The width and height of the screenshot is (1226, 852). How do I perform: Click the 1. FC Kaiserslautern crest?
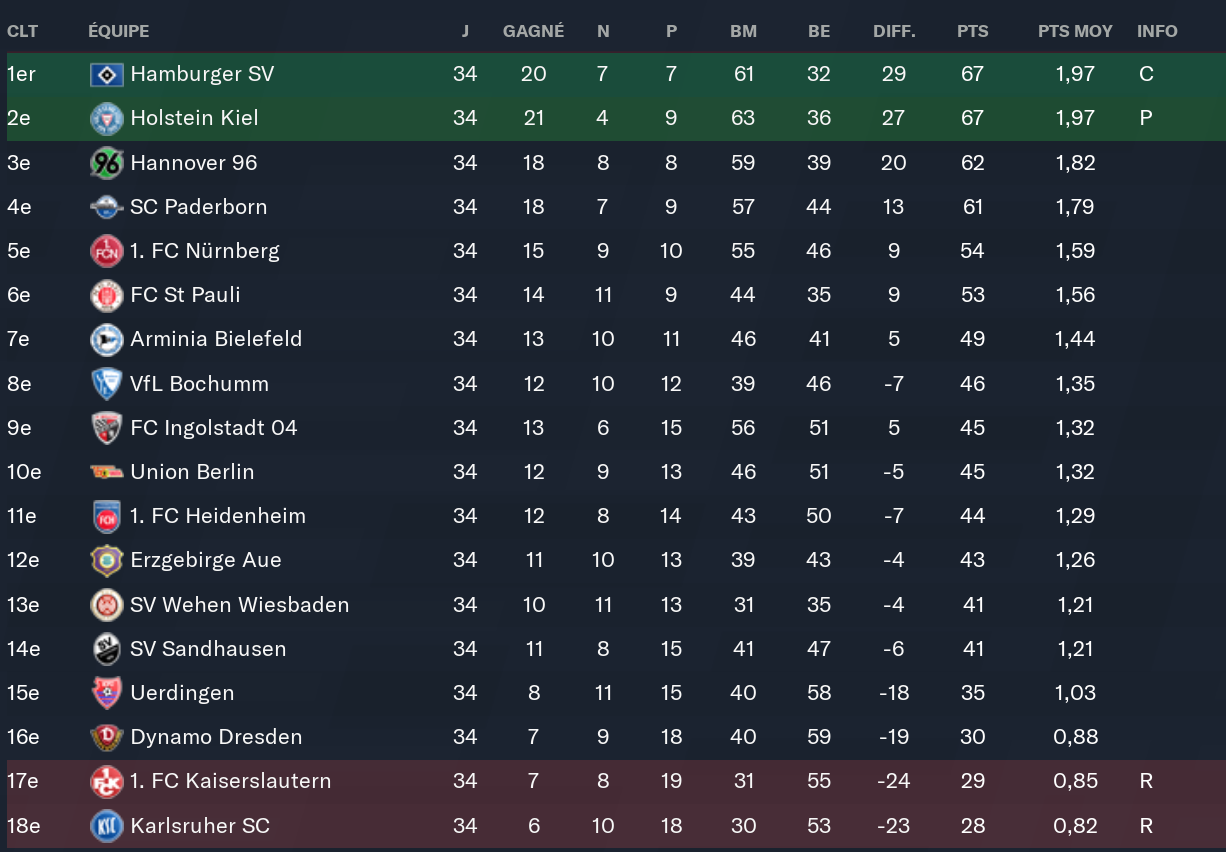(x=106, y=781)
